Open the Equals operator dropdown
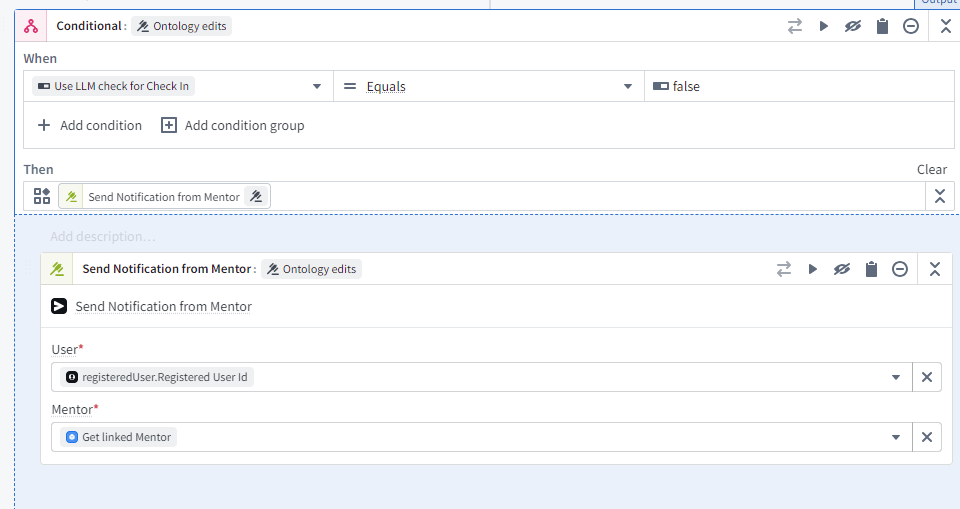Screen dimensions: 960x509 (x=628, y=87)
